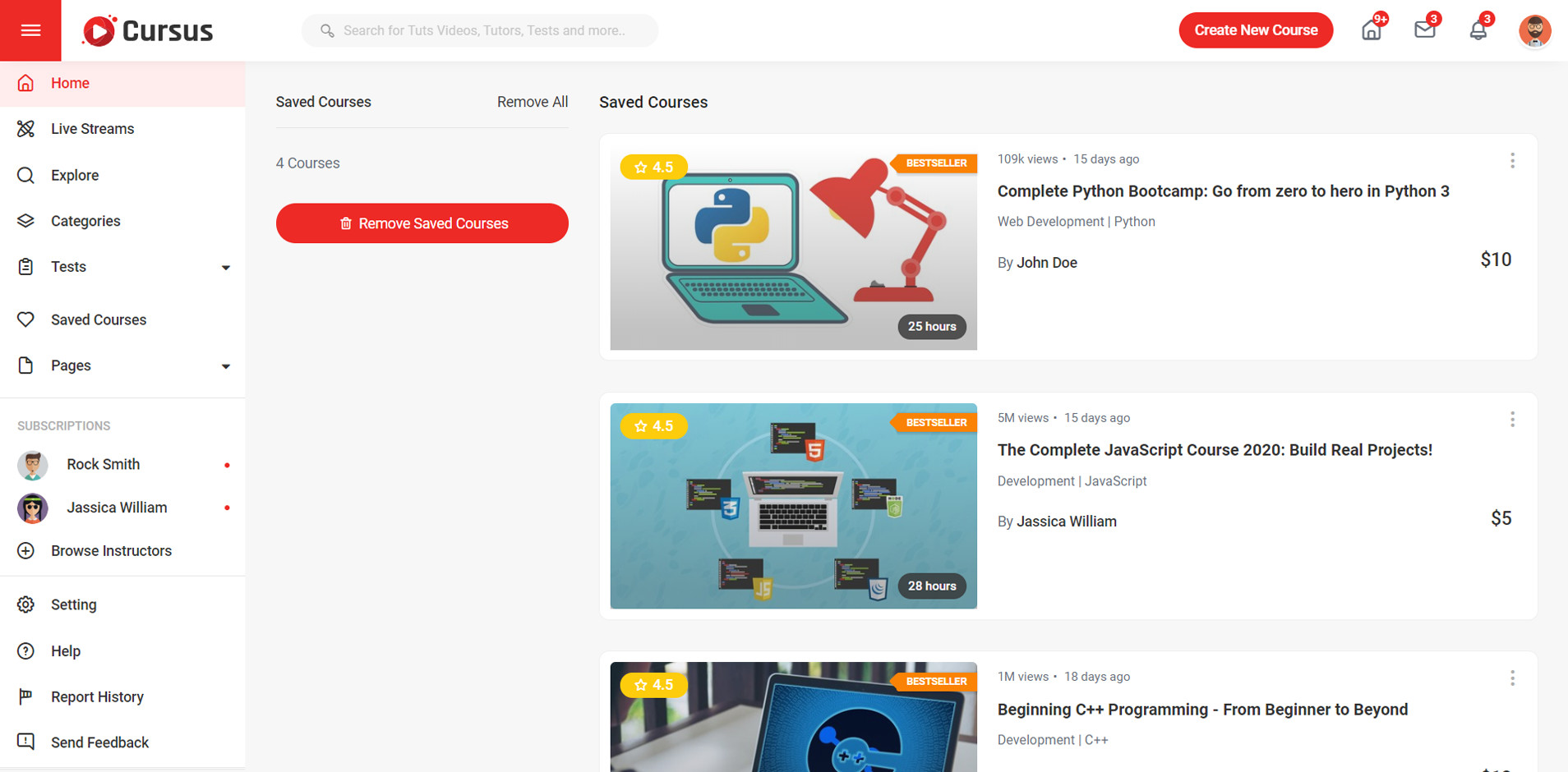The width and height of the screenshot is (1568, 772).
Task: Open options menu for JavaScript course
Action: (1512, 420)
